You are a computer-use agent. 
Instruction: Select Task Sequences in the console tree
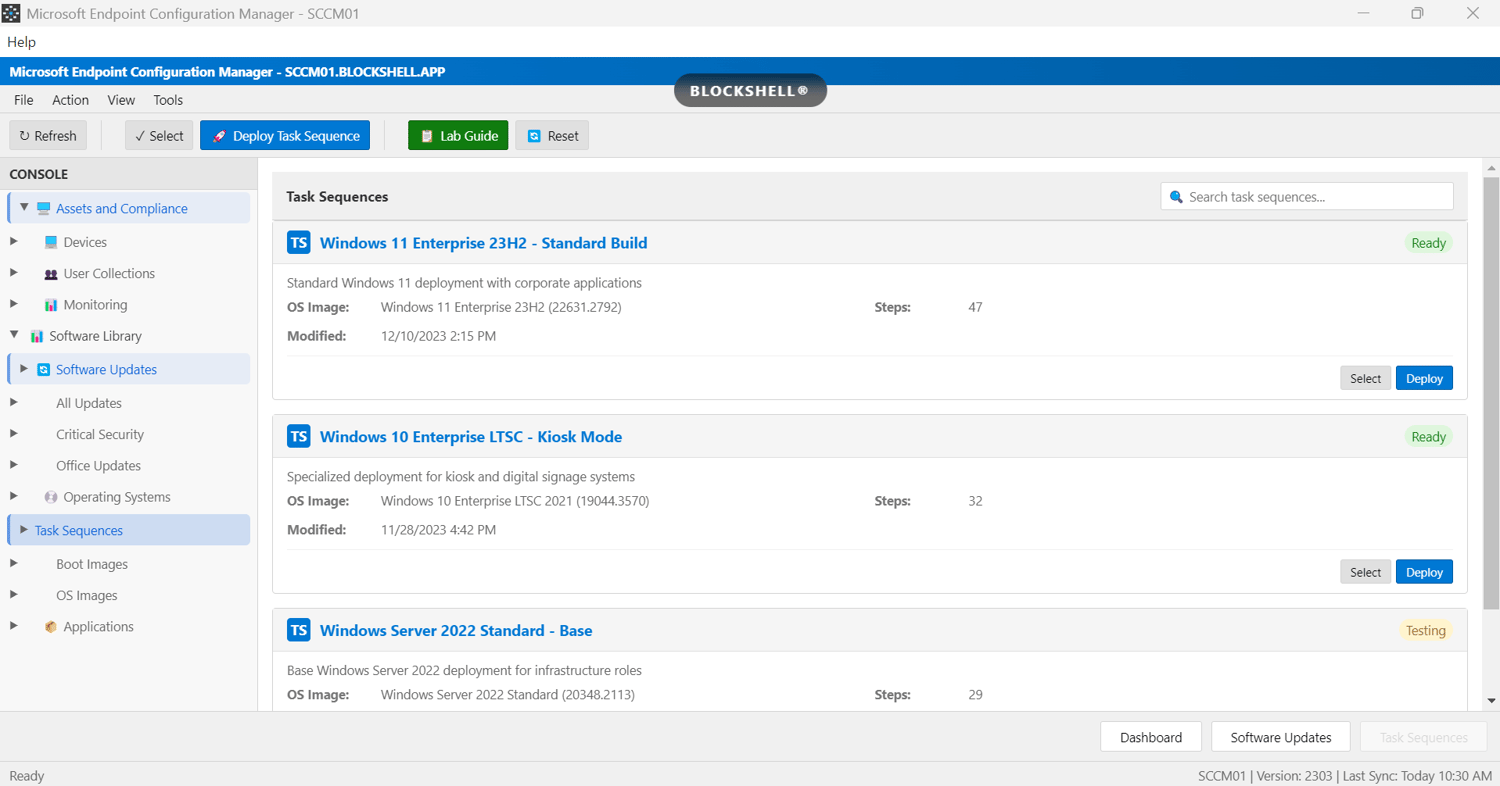pos(128,530)
